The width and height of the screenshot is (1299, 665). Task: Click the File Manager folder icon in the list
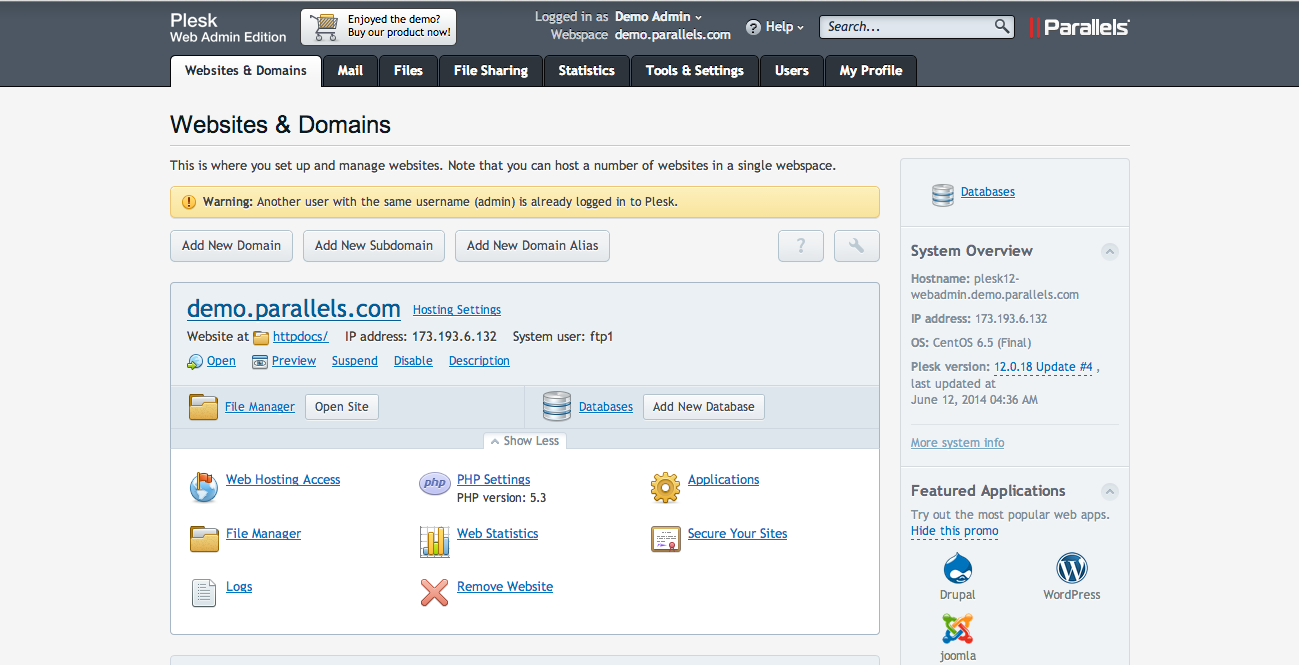coord(204,540)
